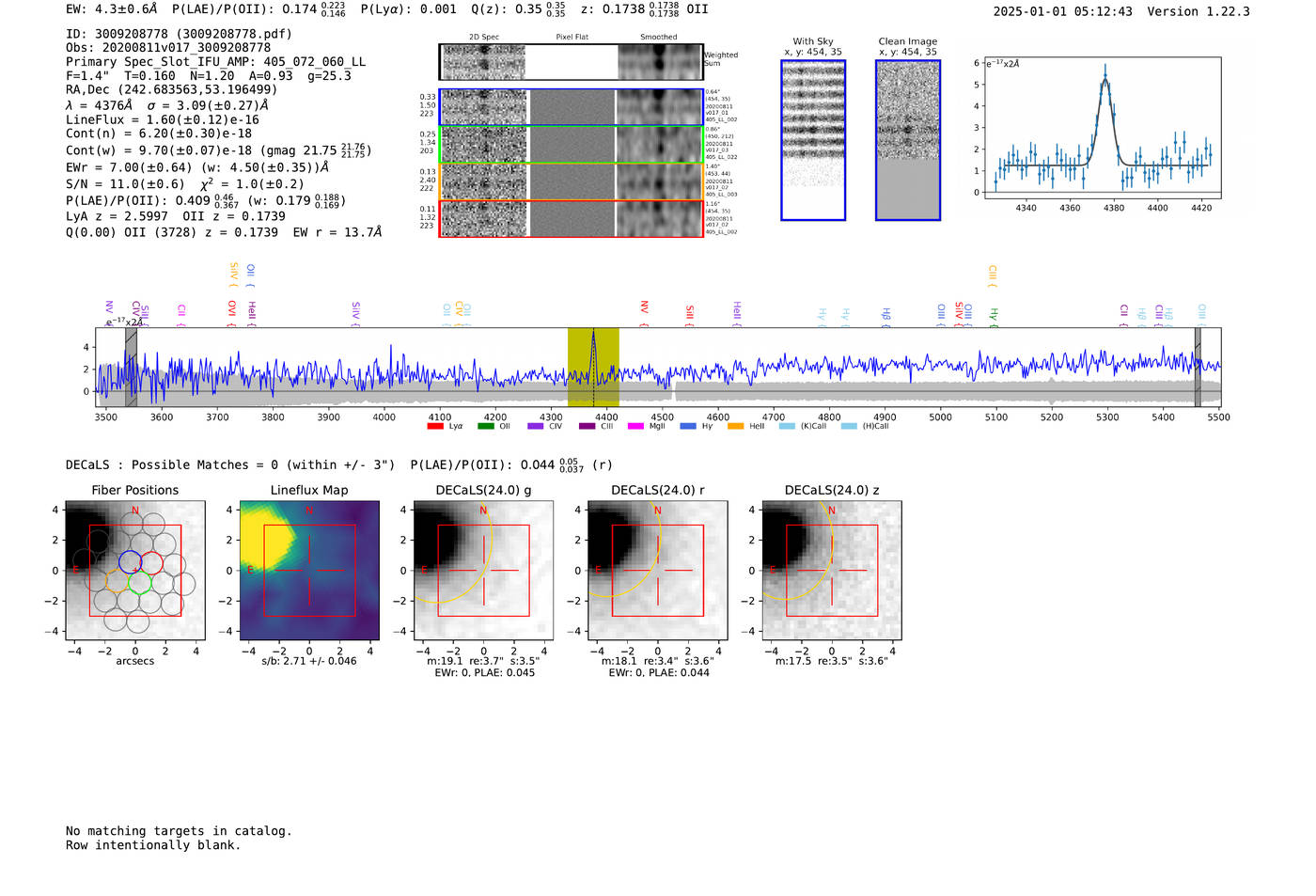This screenshot has height=896, width=1316.
Task: Click the blue fiber circle in Fiber Positions
Action: (x=130, y=562)
